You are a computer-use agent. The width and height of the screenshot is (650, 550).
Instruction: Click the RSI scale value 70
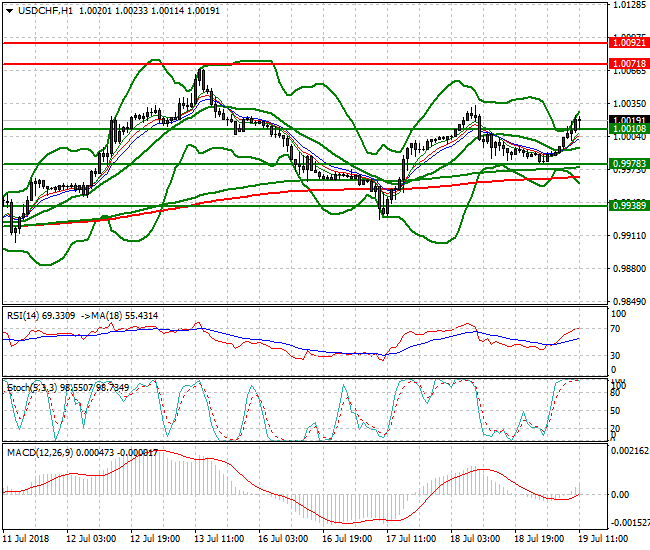pos(616,329)
